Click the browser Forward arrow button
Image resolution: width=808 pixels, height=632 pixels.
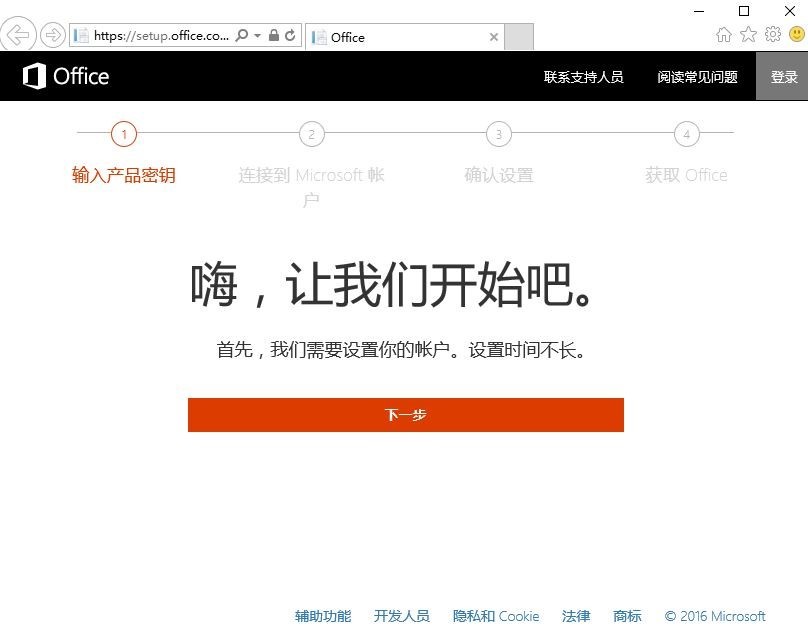[53, 35]
